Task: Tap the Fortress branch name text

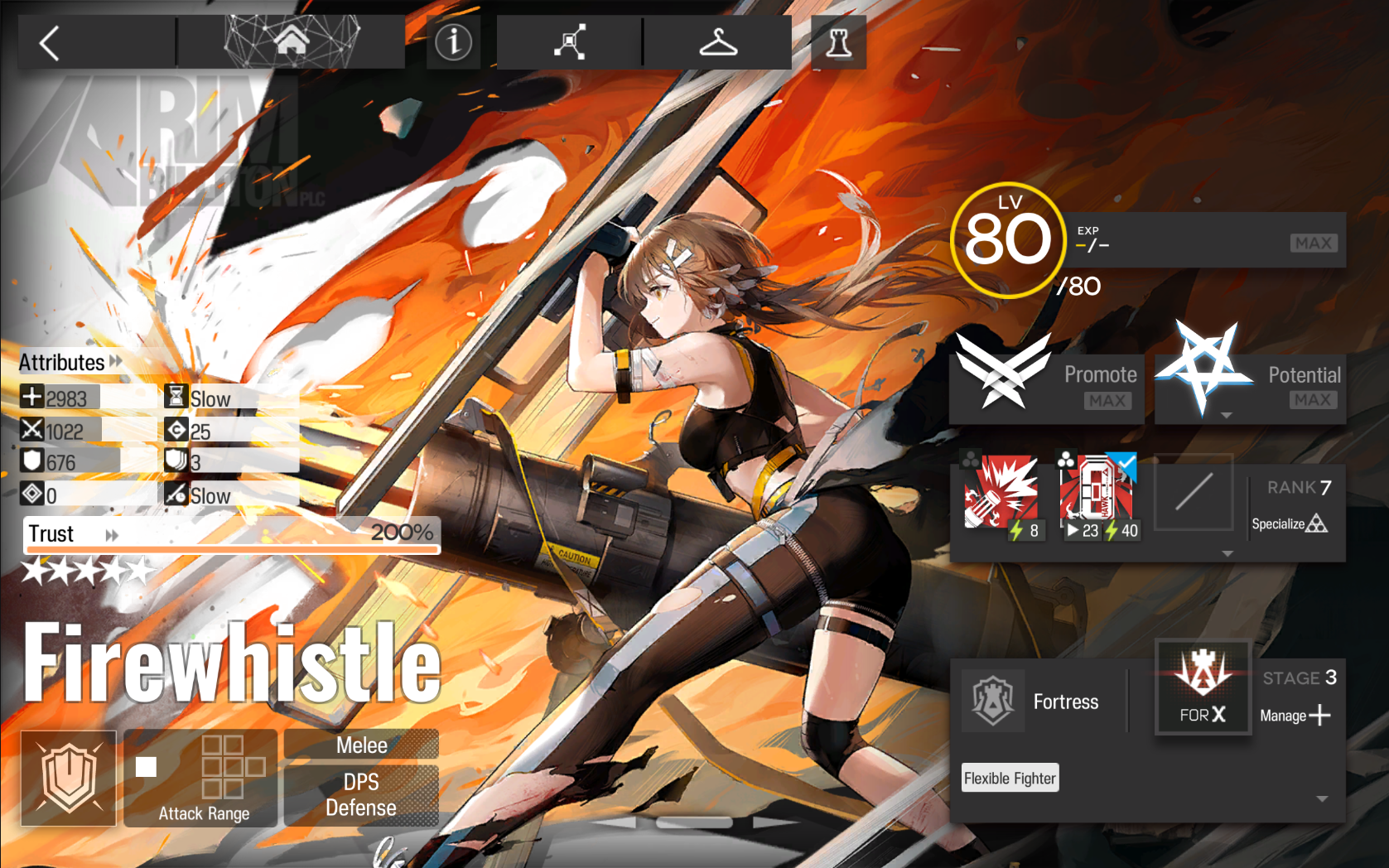Action: 1066,702
